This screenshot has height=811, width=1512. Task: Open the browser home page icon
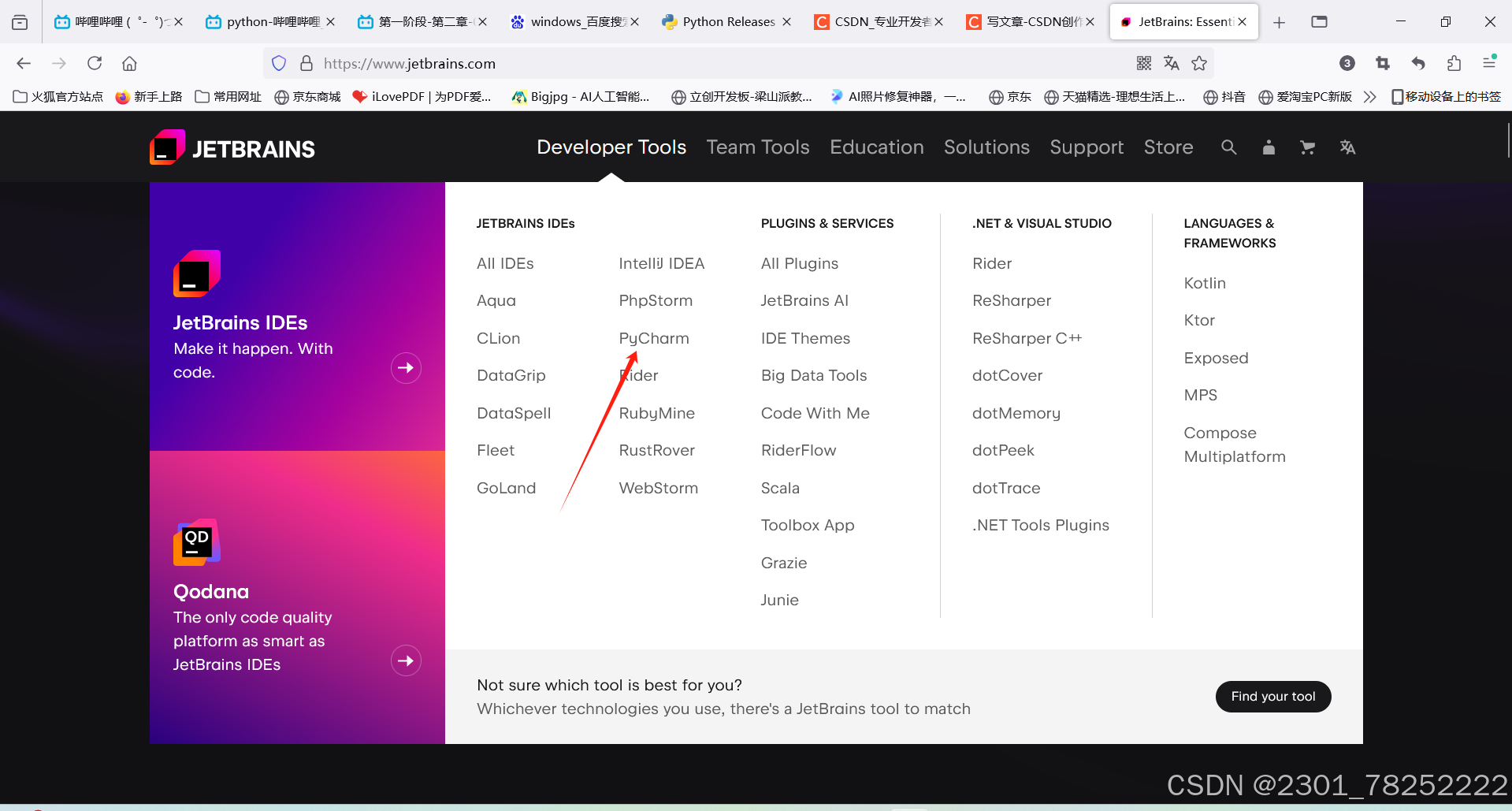coord(130,63)
